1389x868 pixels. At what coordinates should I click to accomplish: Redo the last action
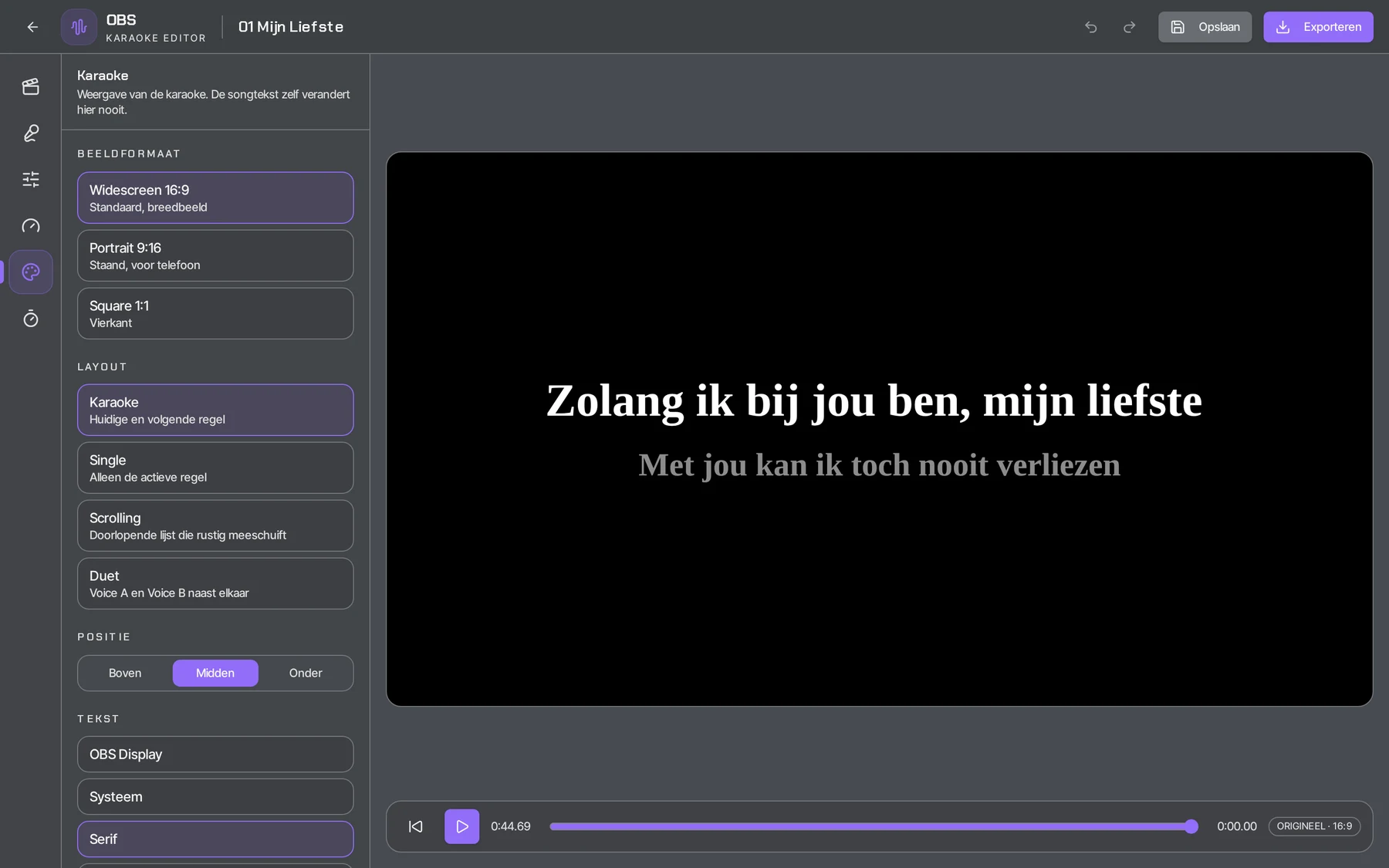pos(1129,27)
